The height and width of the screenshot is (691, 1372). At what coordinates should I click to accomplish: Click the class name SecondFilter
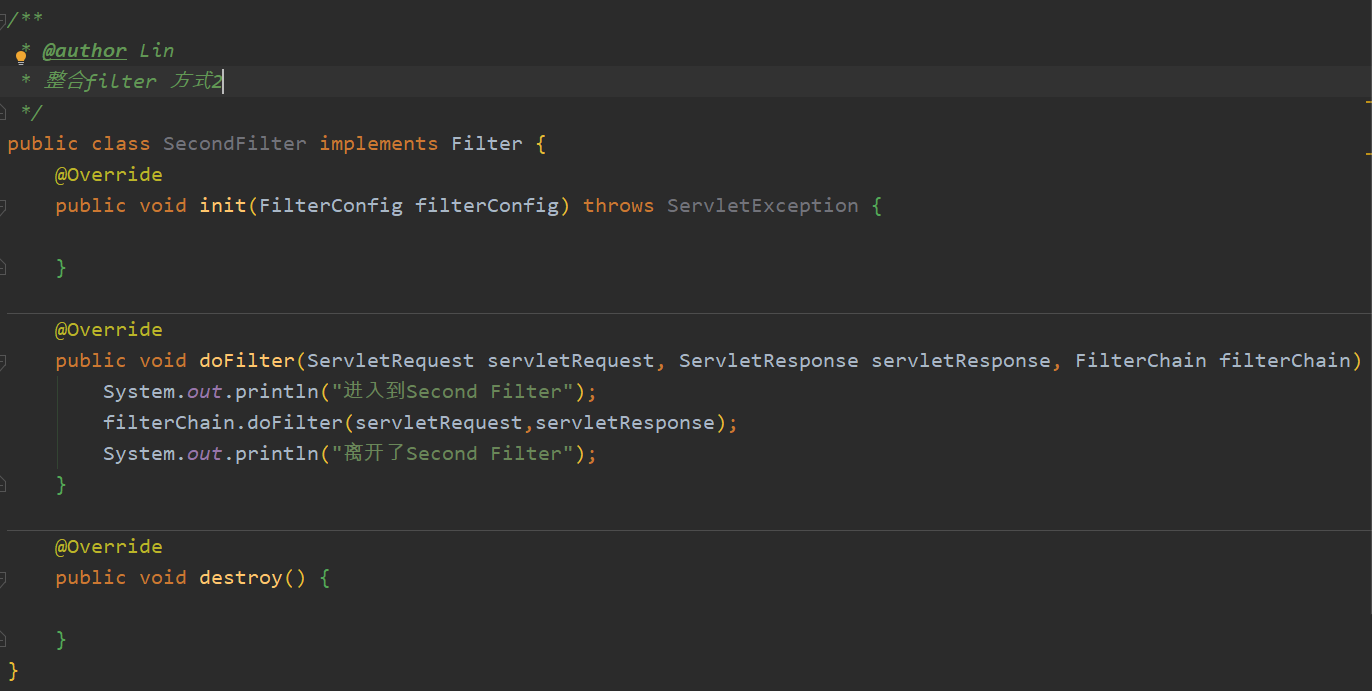pos(235,144)
